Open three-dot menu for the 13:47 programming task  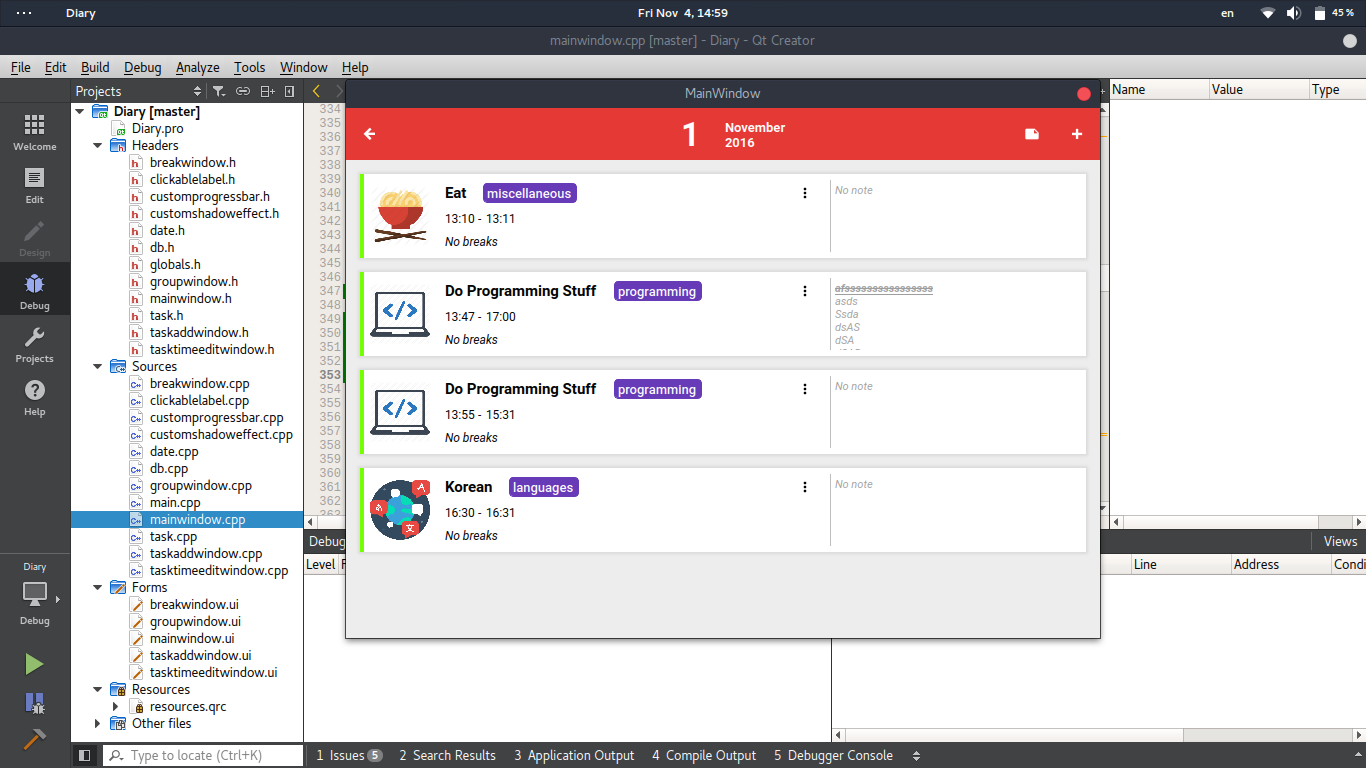(x=805, y=291)
